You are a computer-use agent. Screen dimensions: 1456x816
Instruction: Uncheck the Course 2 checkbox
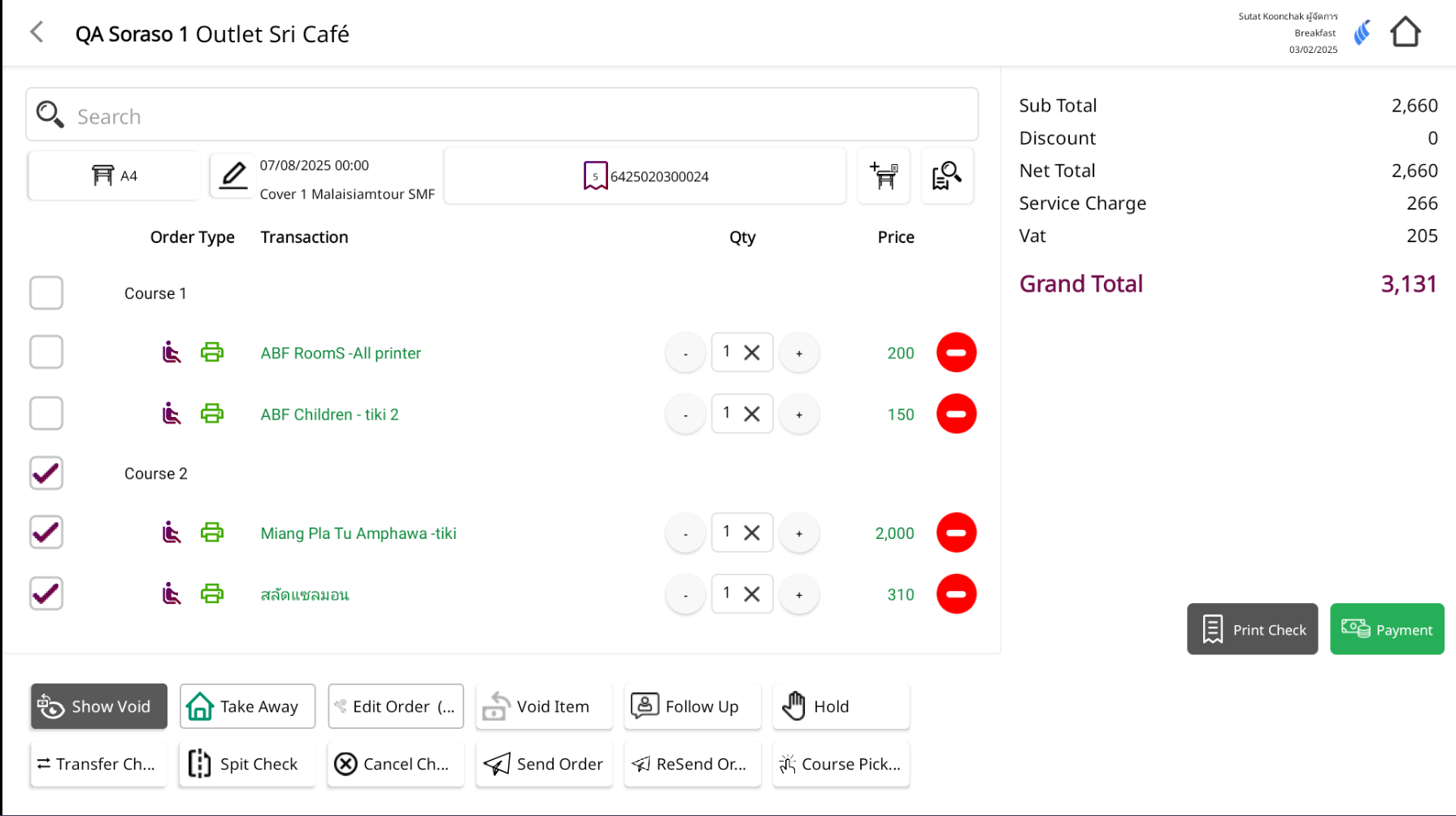[x=46, y=474]
